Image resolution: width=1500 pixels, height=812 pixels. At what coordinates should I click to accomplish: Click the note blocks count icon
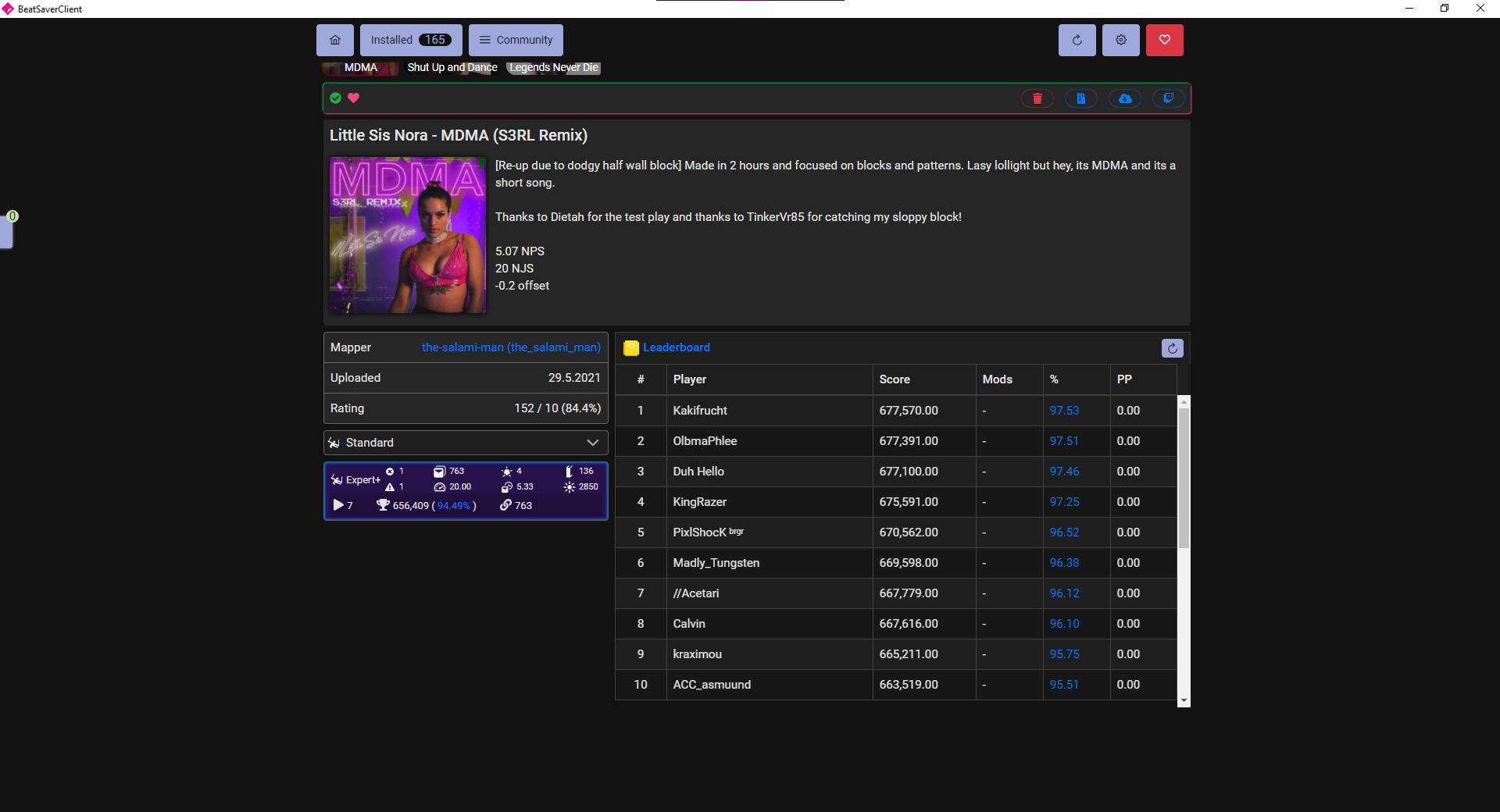point(440,472)
